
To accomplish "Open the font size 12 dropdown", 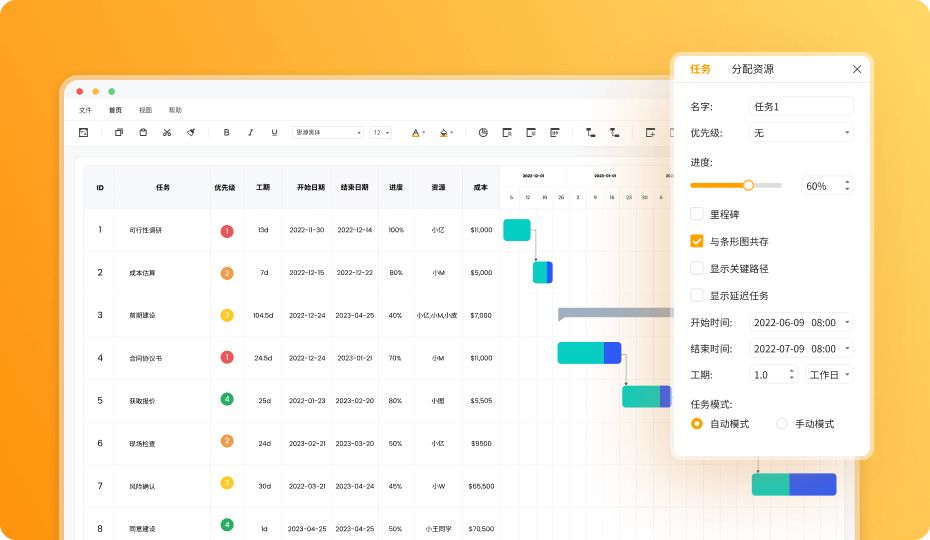I will 381,133.
